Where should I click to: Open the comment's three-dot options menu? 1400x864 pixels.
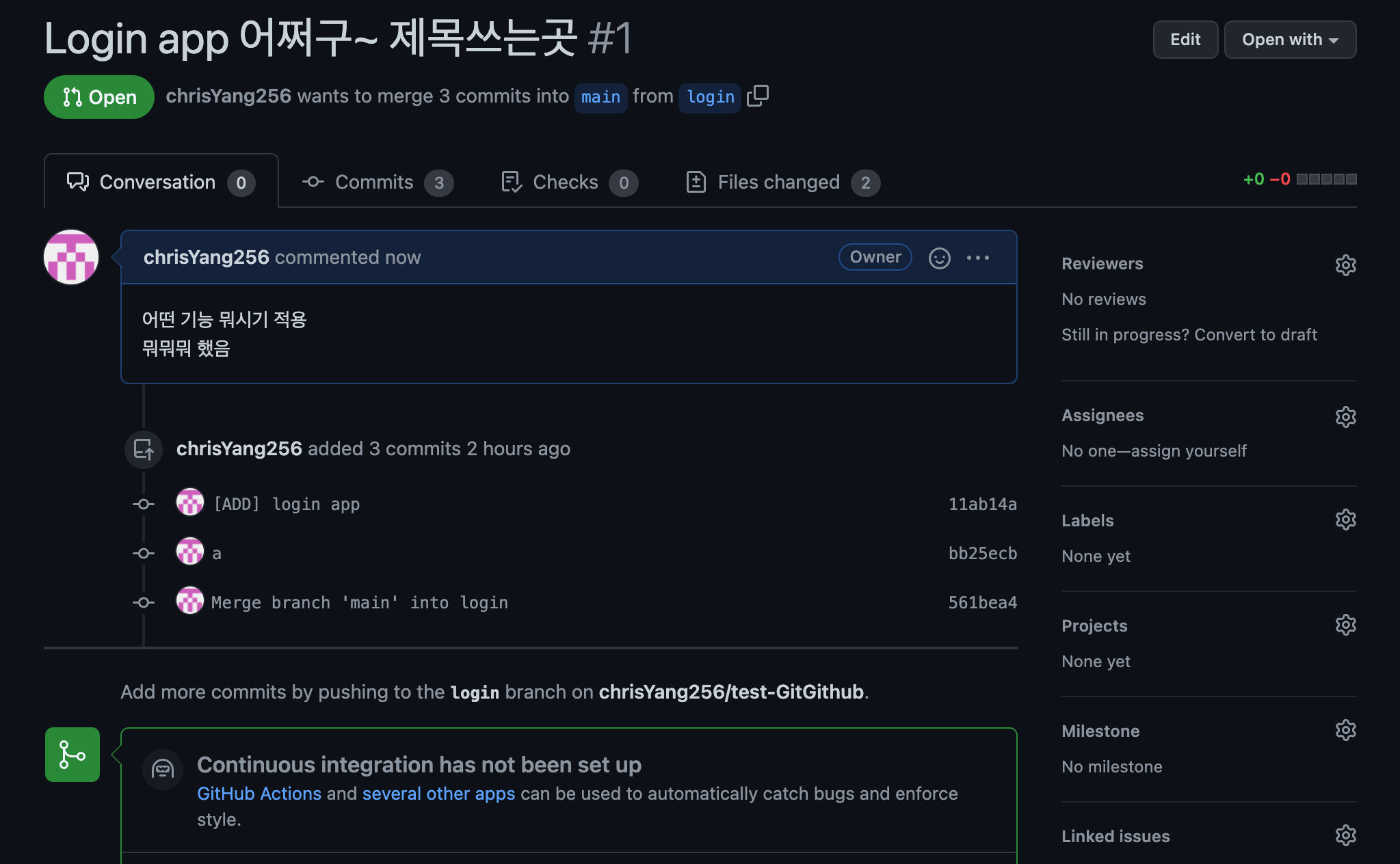[977, 258]
